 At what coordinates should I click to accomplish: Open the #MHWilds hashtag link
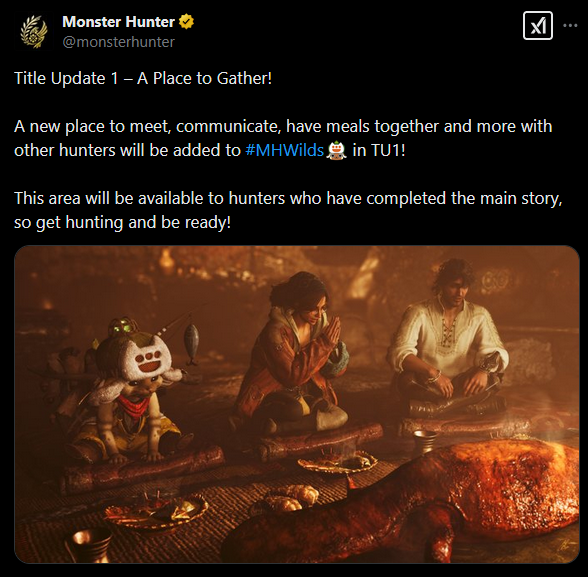[x=284, y=150]
